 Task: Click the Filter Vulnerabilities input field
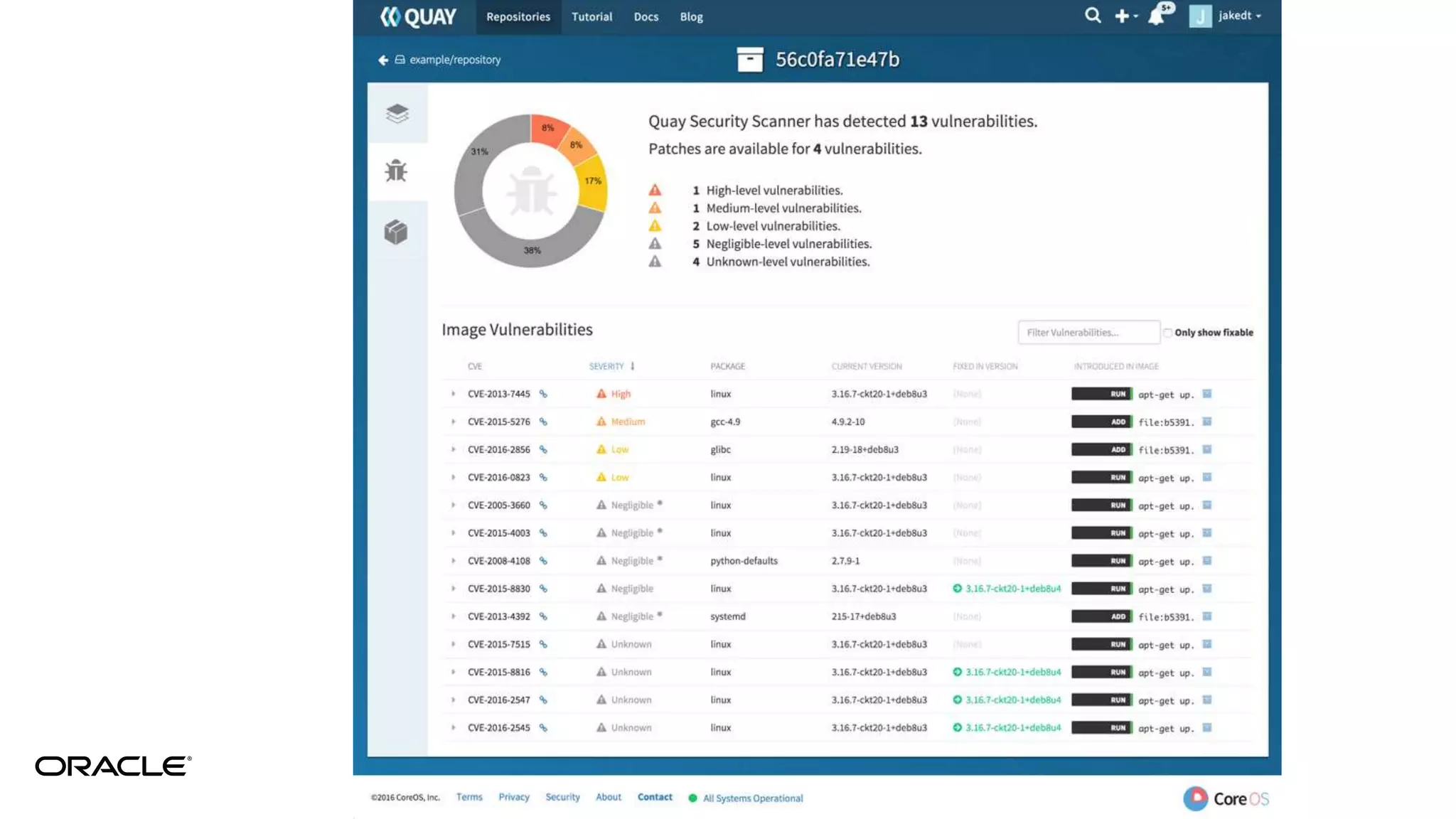tap(1088, 333)
